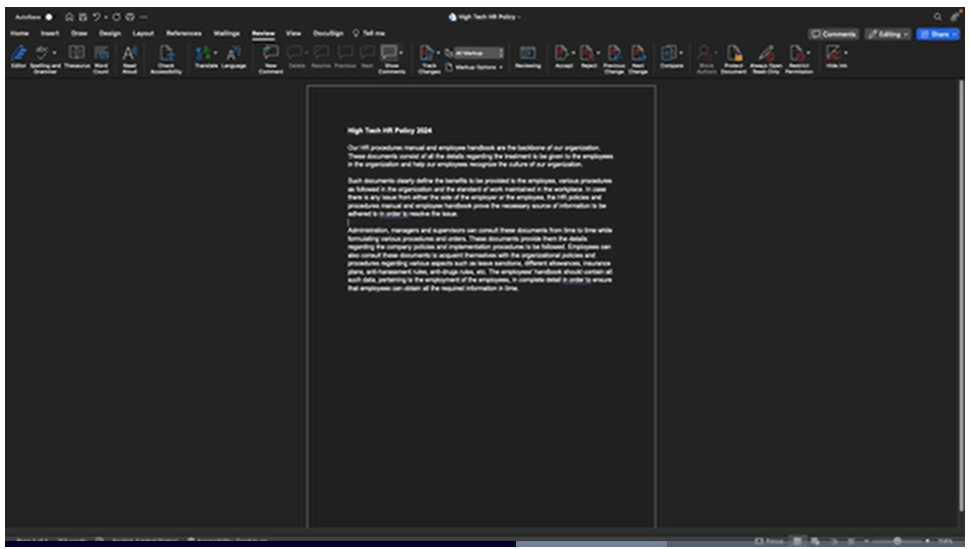Insert a New Comment

pos(270,59)
